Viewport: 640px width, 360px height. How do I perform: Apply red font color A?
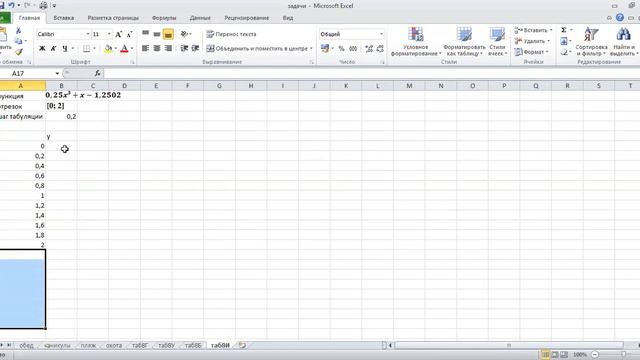pyautogui.click(x=124, y=49)
